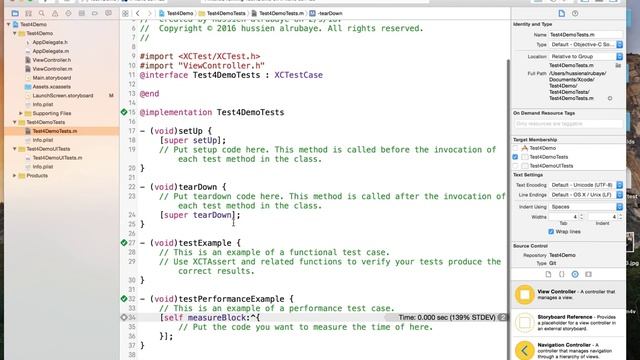The width and height of the screenshot is (640, 360).
Task: Collapse the Test4DemoUITests group
Action: [15, 149]
